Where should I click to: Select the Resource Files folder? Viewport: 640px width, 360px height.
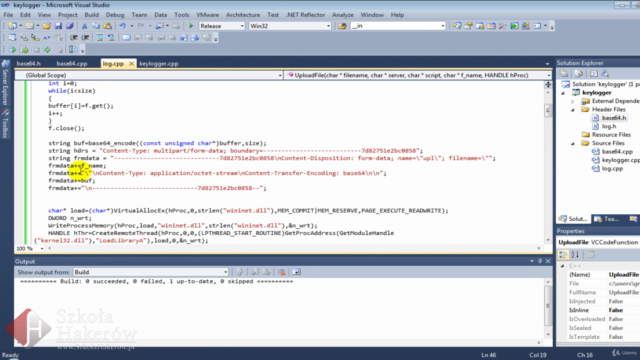point(611,135)
